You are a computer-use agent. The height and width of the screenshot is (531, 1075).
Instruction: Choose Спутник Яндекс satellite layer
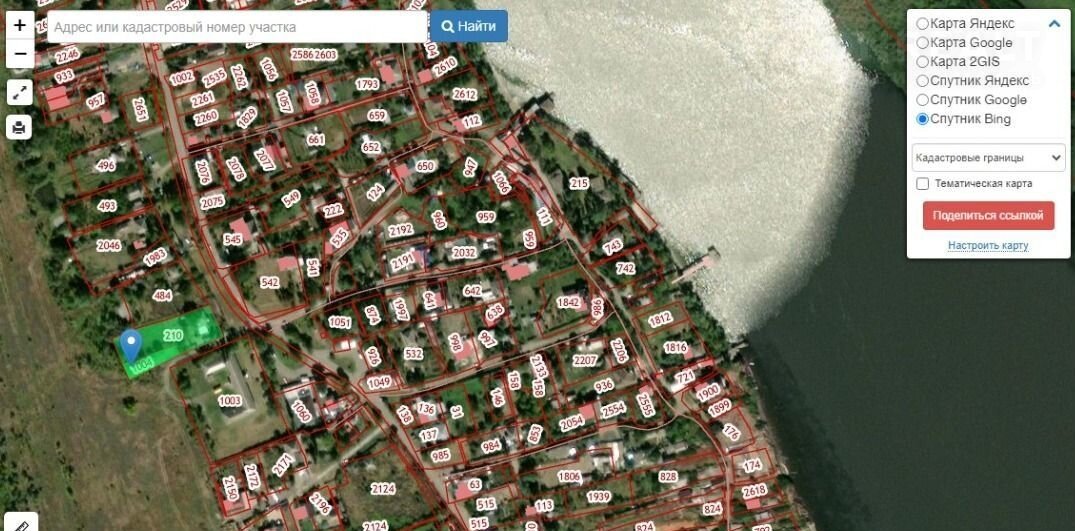922,81
